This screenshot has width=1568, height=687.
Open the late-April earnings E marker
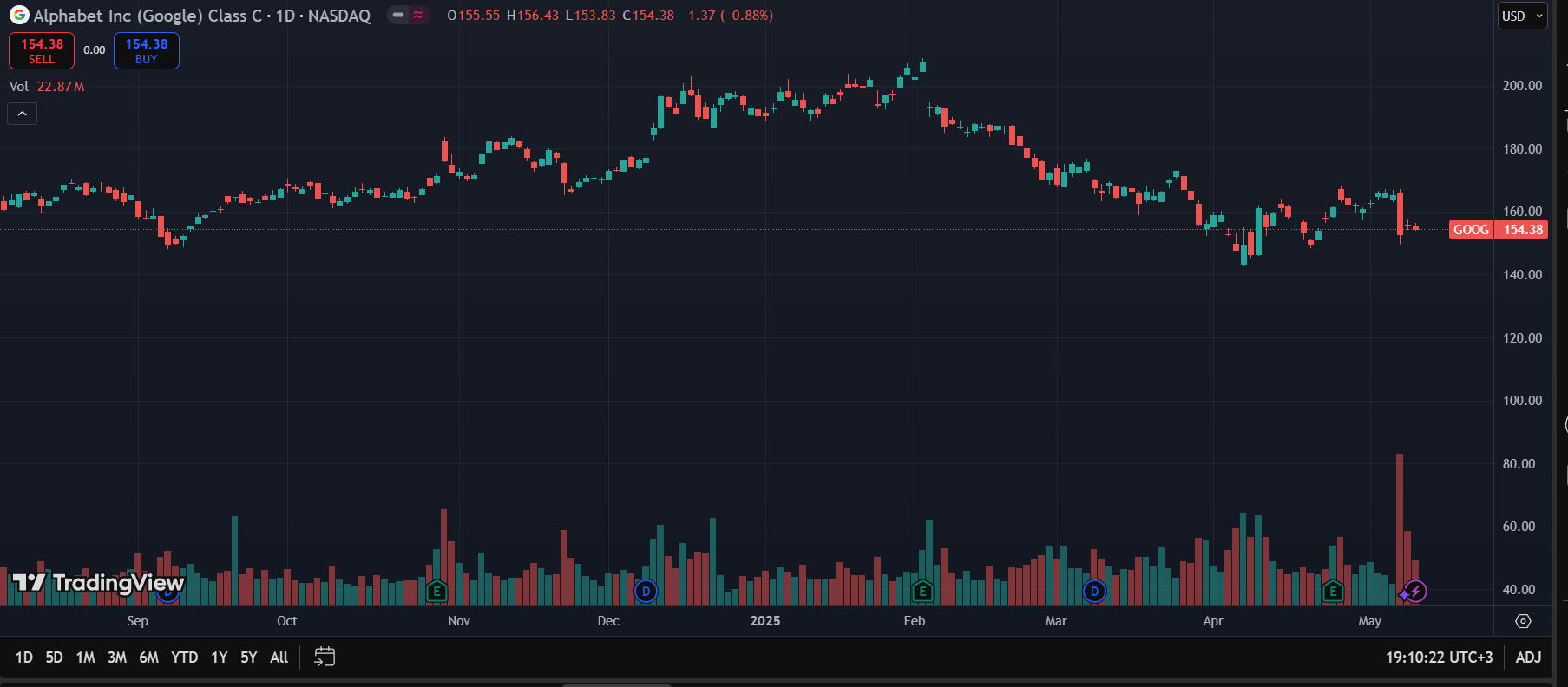click(1333, 592)
